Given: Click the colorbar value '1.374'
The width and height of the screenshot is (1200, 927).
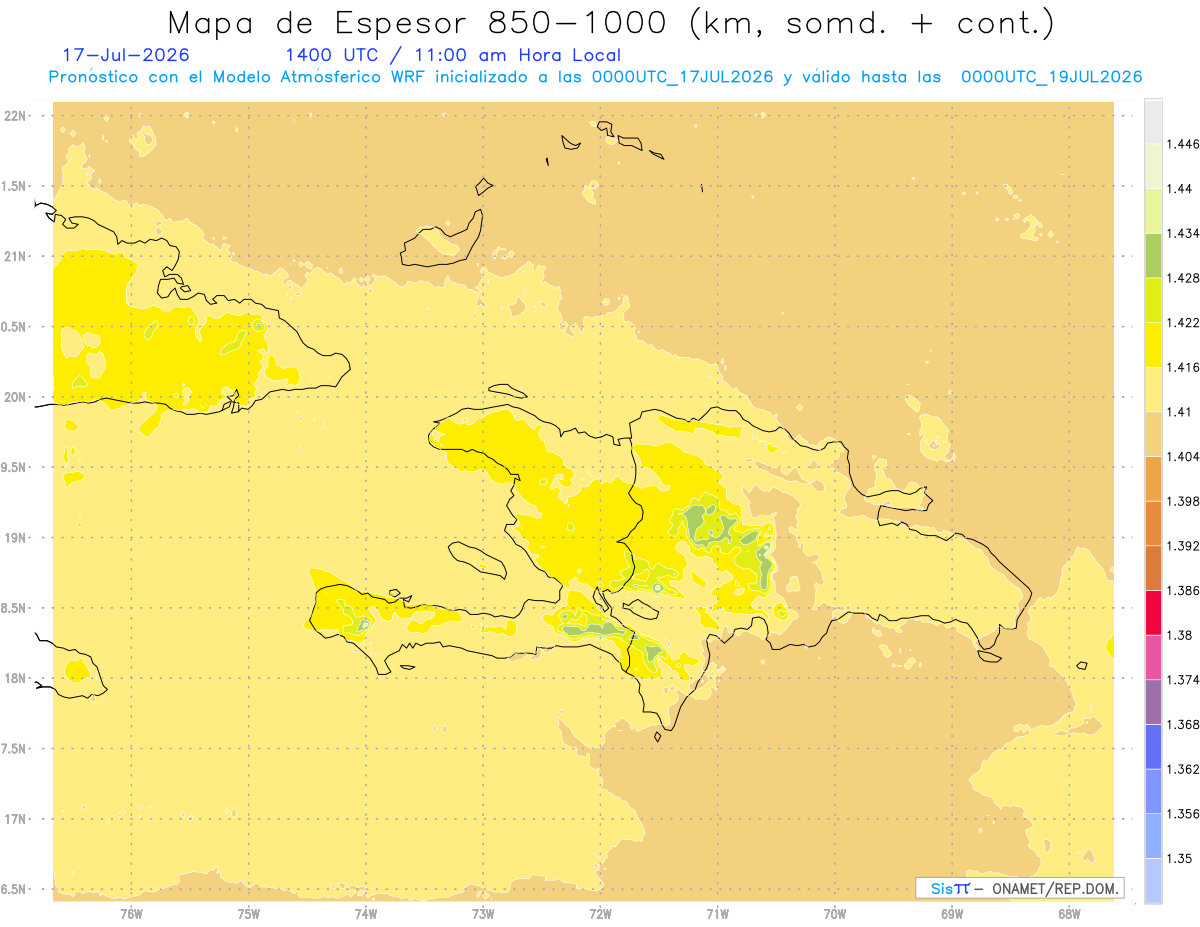Looking at the screenshot, I should pyautogui.click(x=1183, y=680).
